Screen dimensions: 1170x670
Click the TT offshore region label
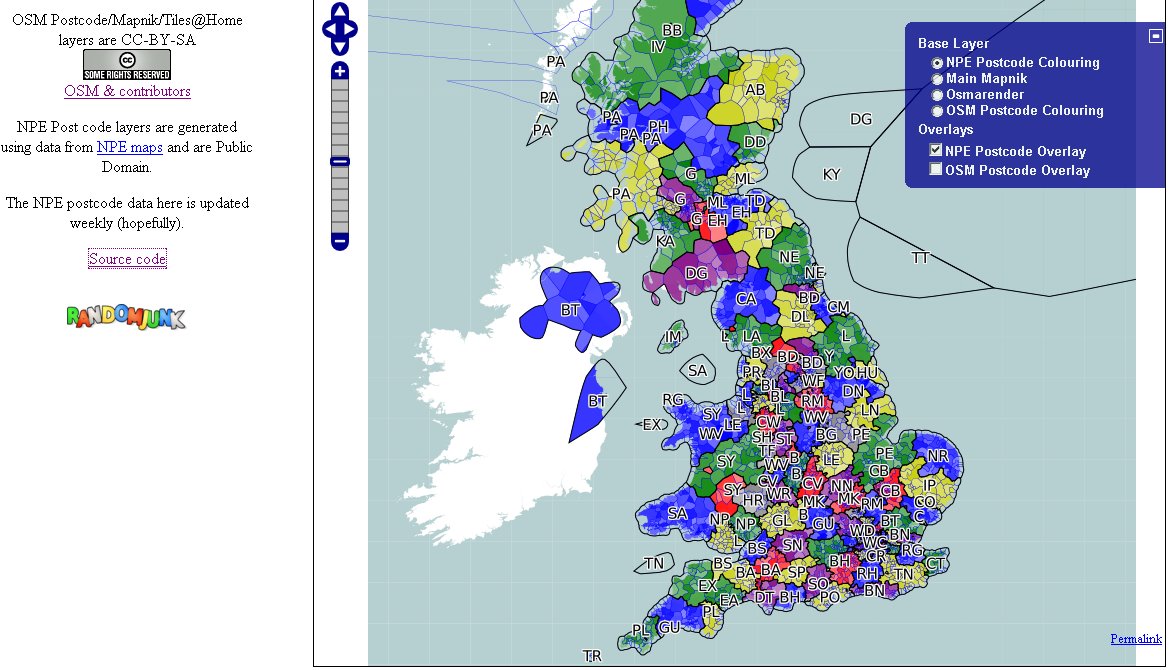(920, 257)
